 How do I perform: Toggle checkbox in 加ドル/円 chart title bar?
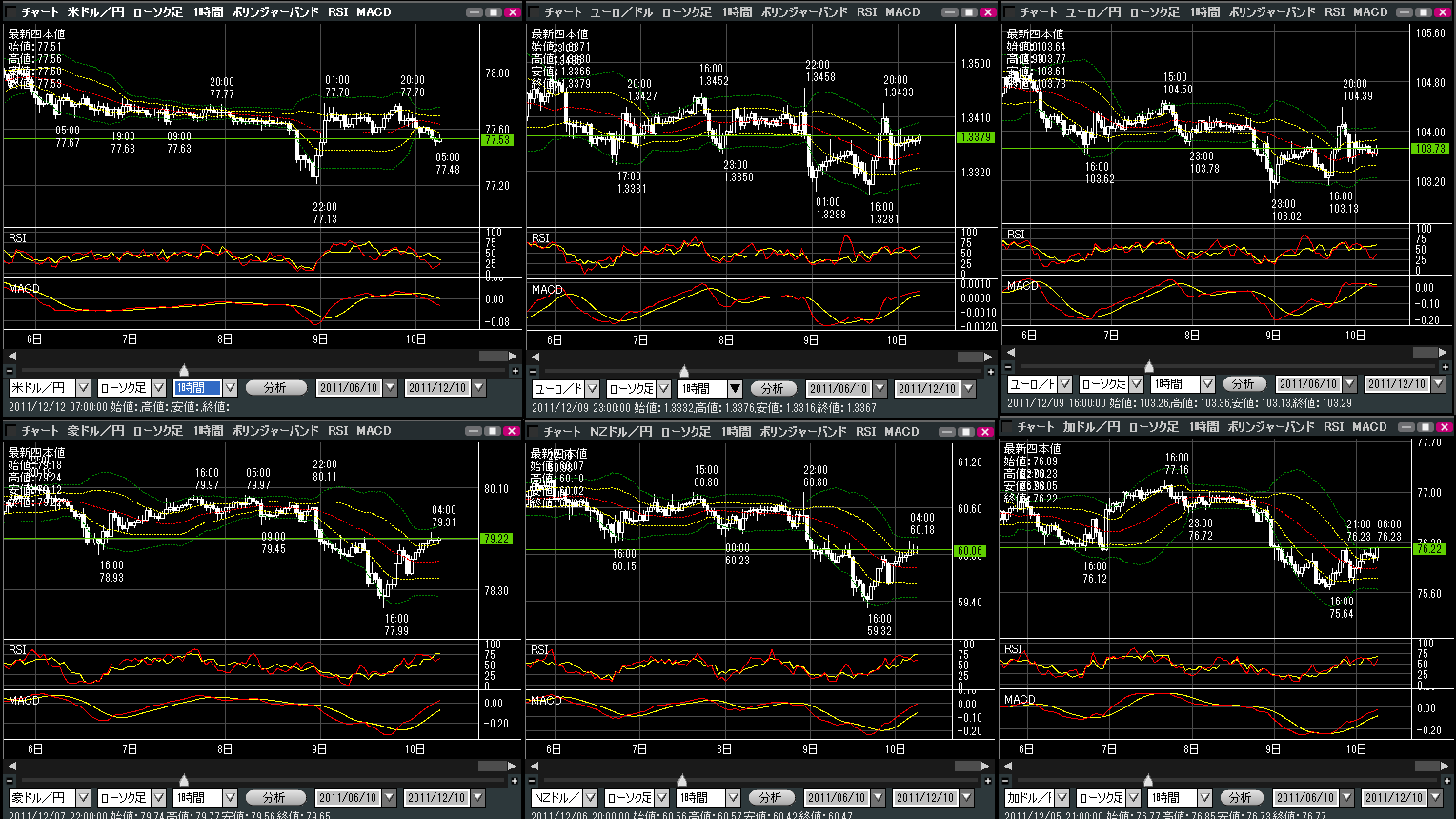(1007, 427)
